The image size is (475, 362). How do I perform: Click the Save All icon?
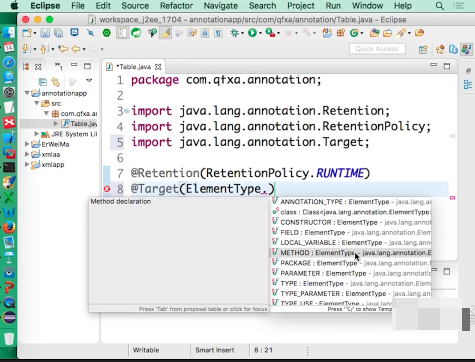tap(58, 33)
